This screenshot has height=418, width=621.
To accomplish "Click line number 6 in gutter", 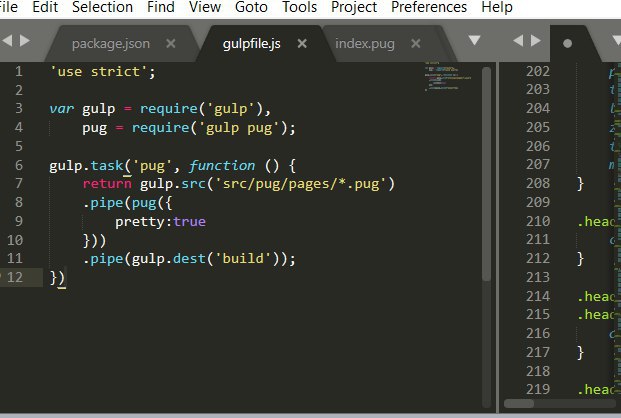I will (19, 165).
